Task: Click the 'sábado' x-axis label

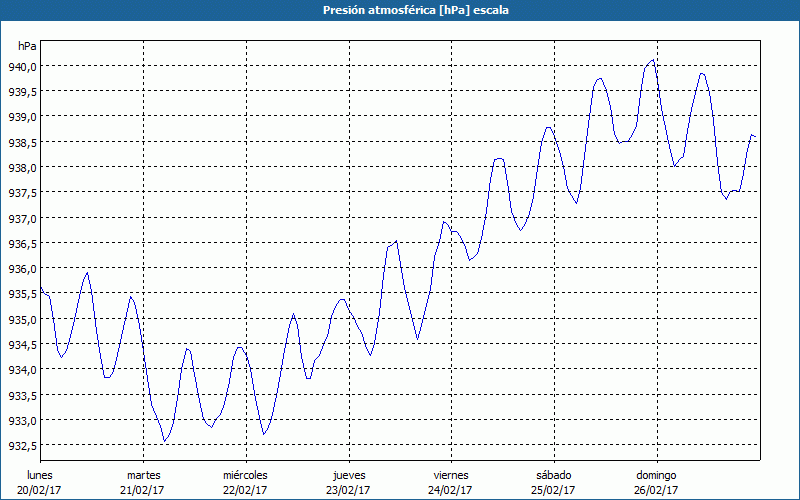Action: [553, 474]
